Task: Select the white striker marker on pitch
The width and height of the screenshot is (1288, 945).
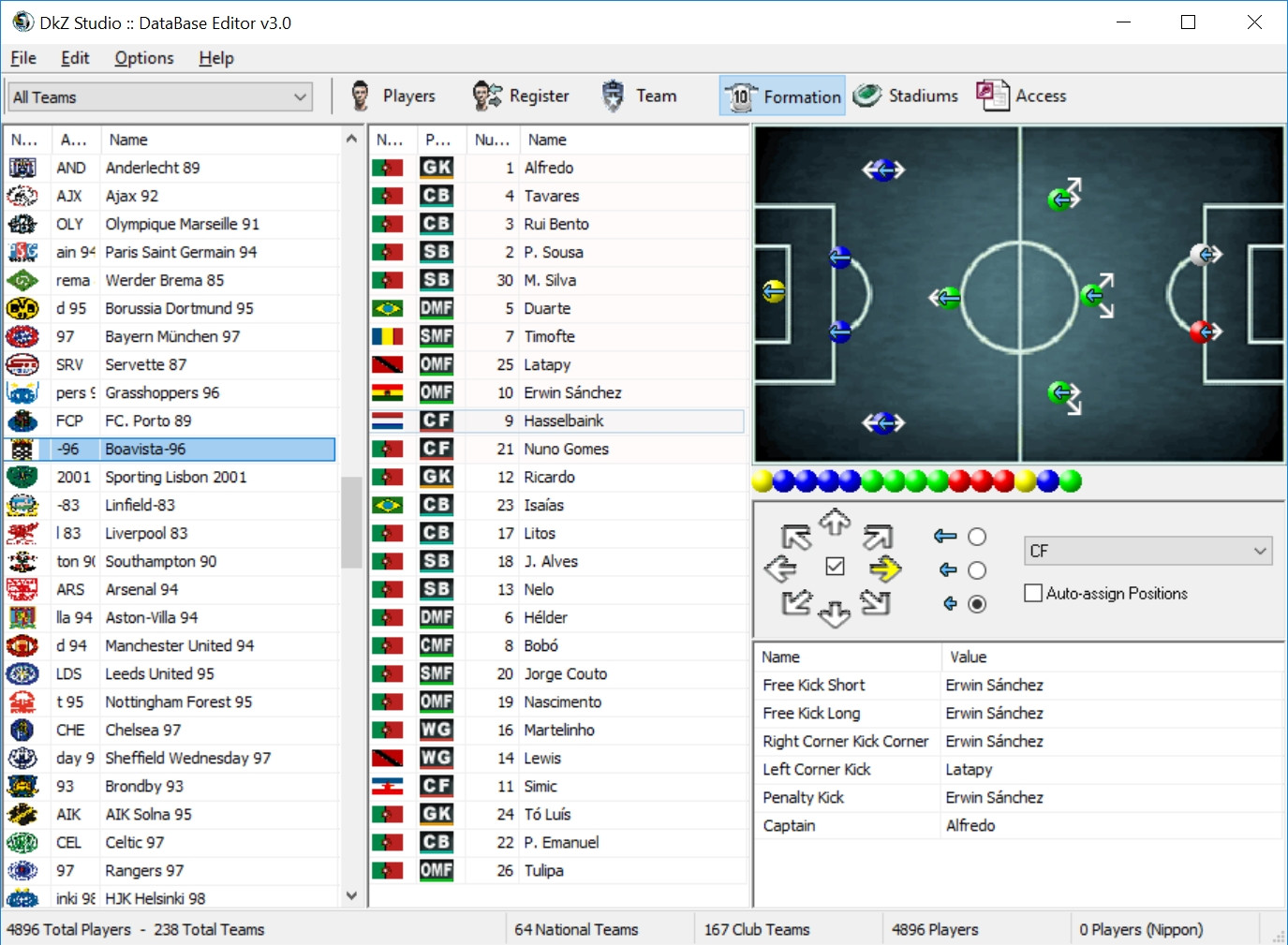Action: pyautogui.click(x=1202, y=254)
